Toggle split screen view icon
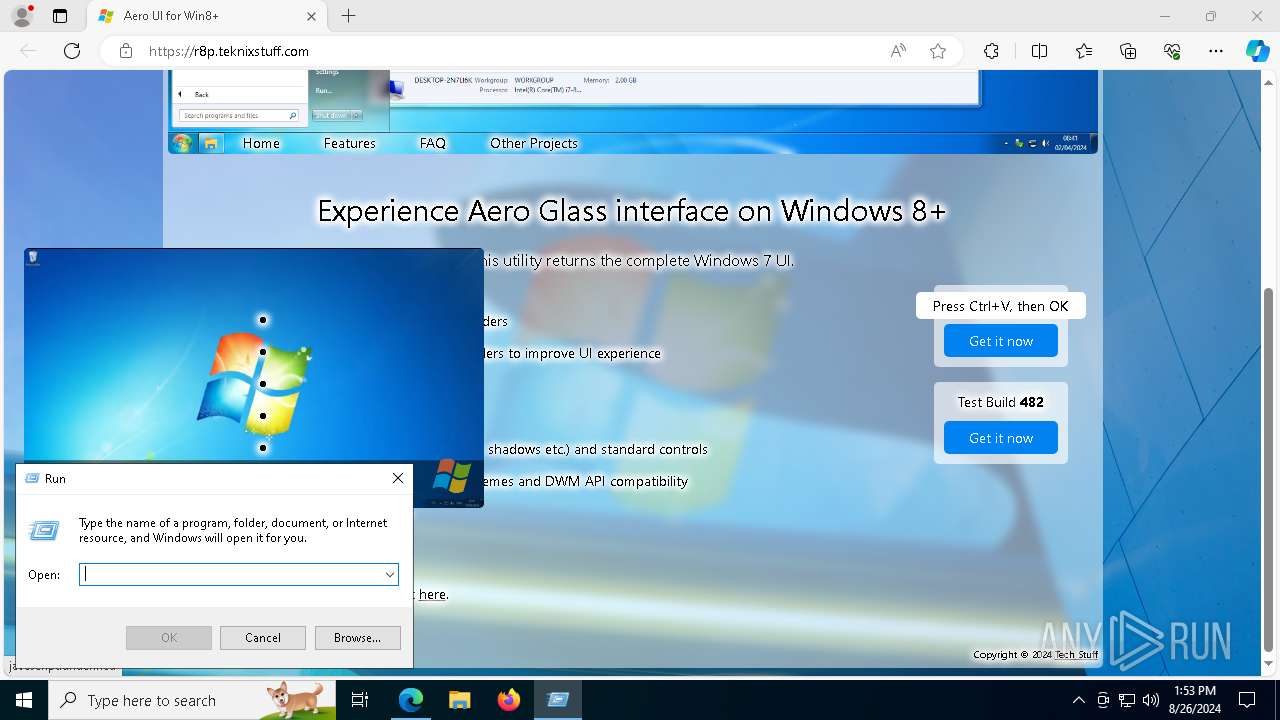Viewport: 1280px width, 720px height. [1039, 51]
